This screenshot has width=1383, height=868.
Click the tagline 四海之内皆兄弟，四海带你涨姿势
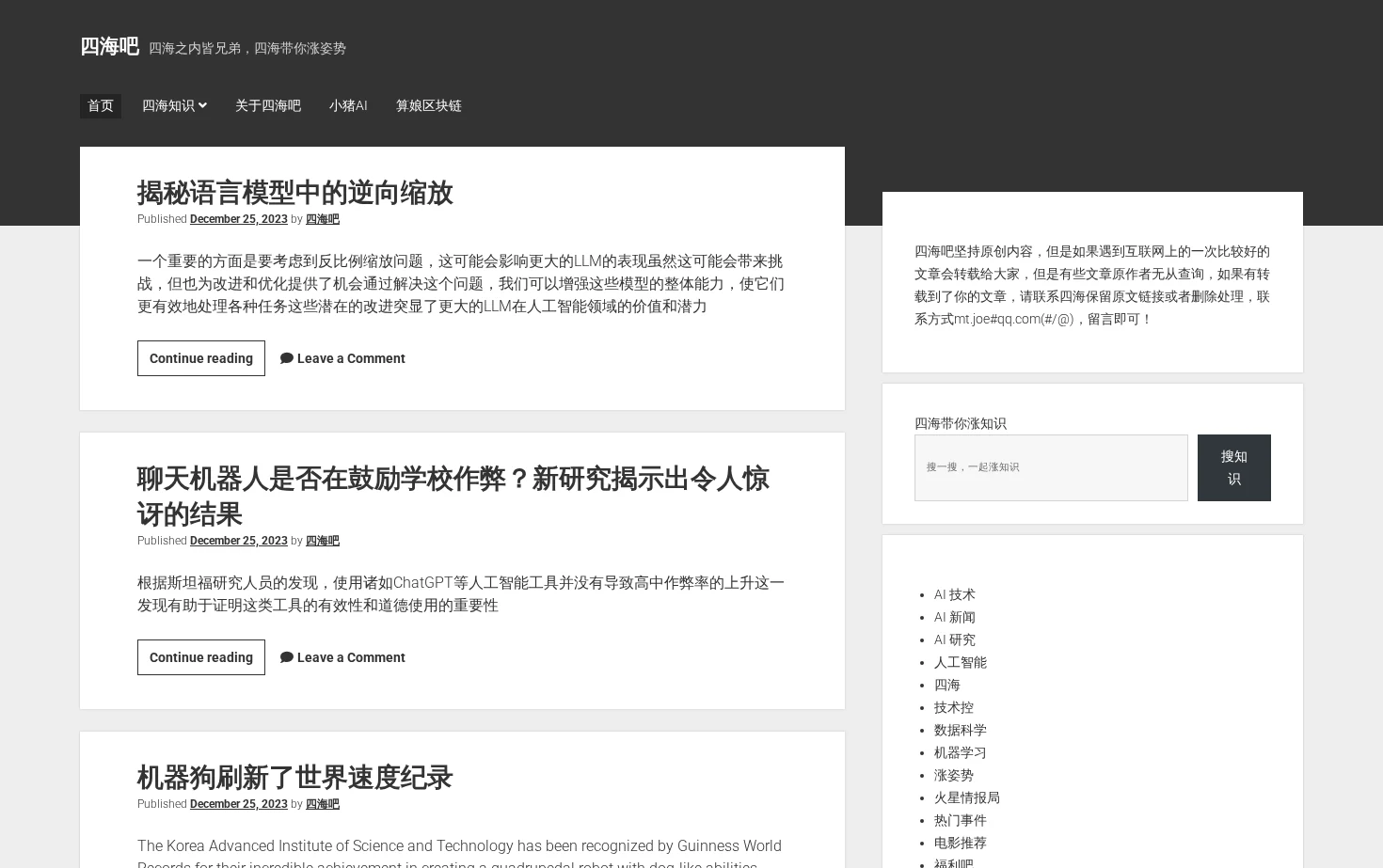(247, 48)
